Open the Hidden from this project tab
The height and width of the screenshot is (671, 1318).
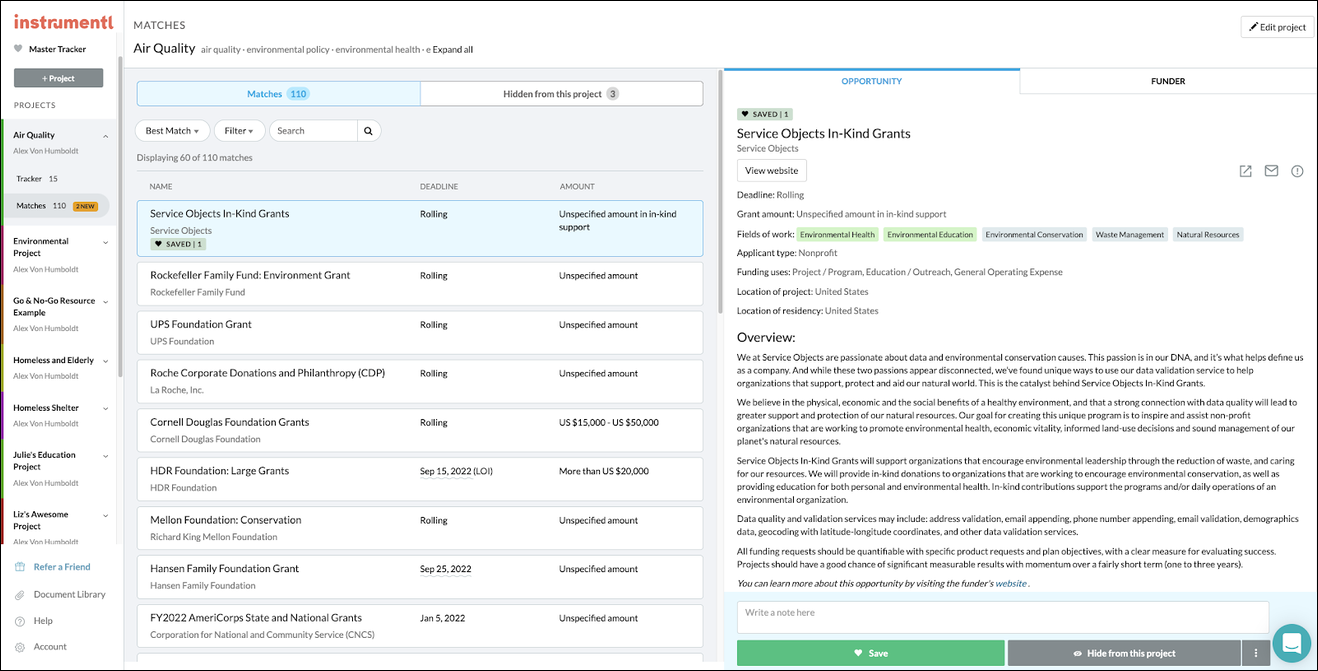click(560, 92)
